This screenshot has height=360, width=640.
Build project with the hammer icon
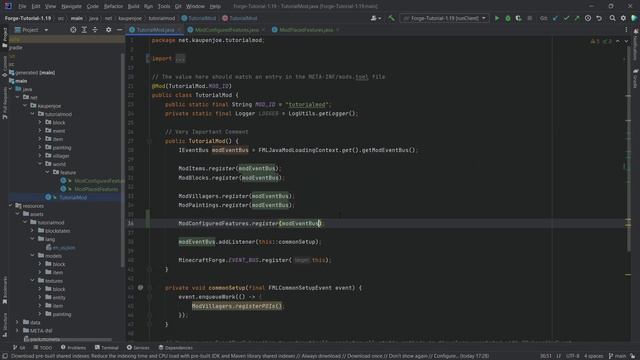391,18
